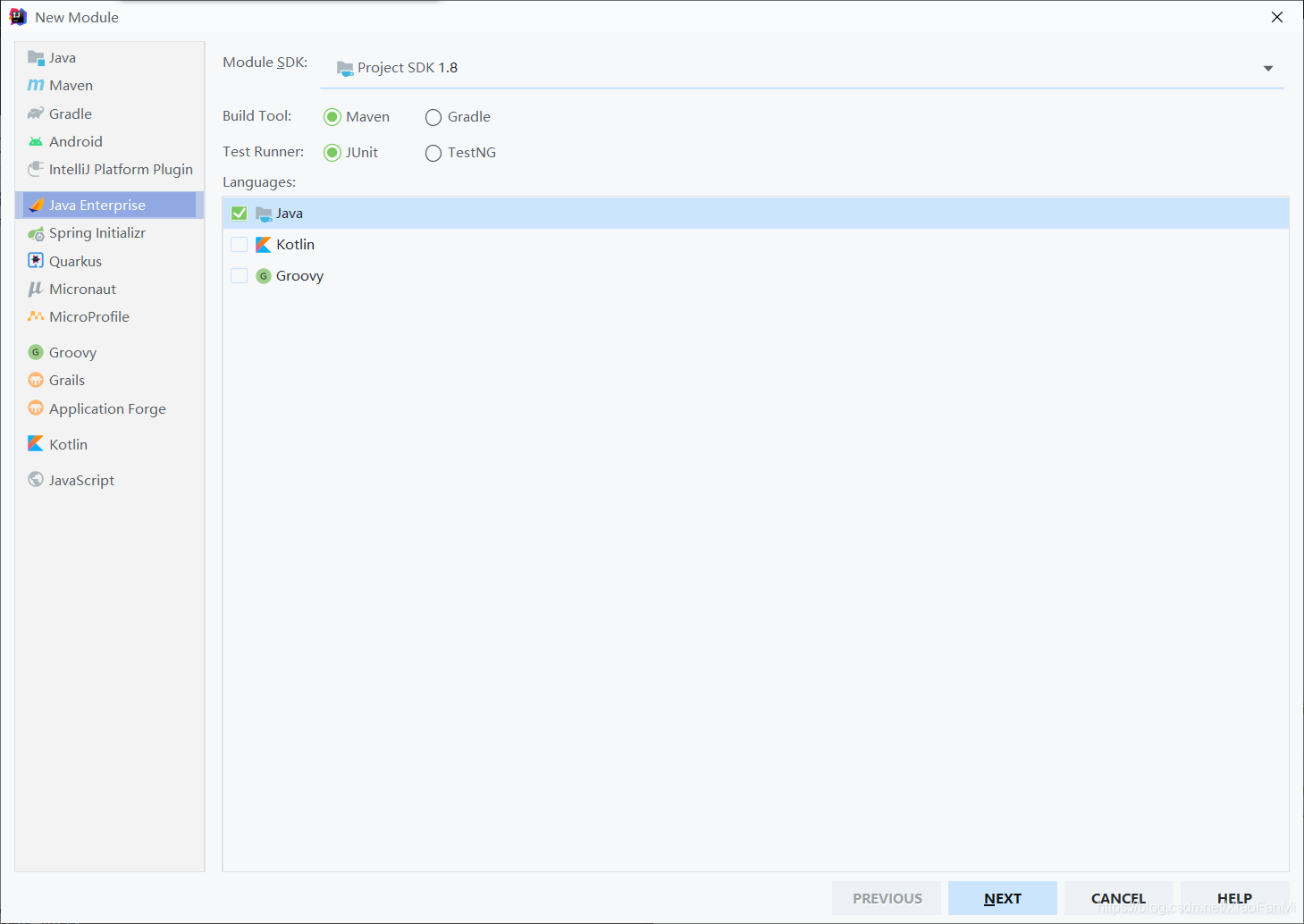Viewport: 1304px width, 924px height.
Task: Select TestNG test runner radio button
Action: click(x=433, y=153)
